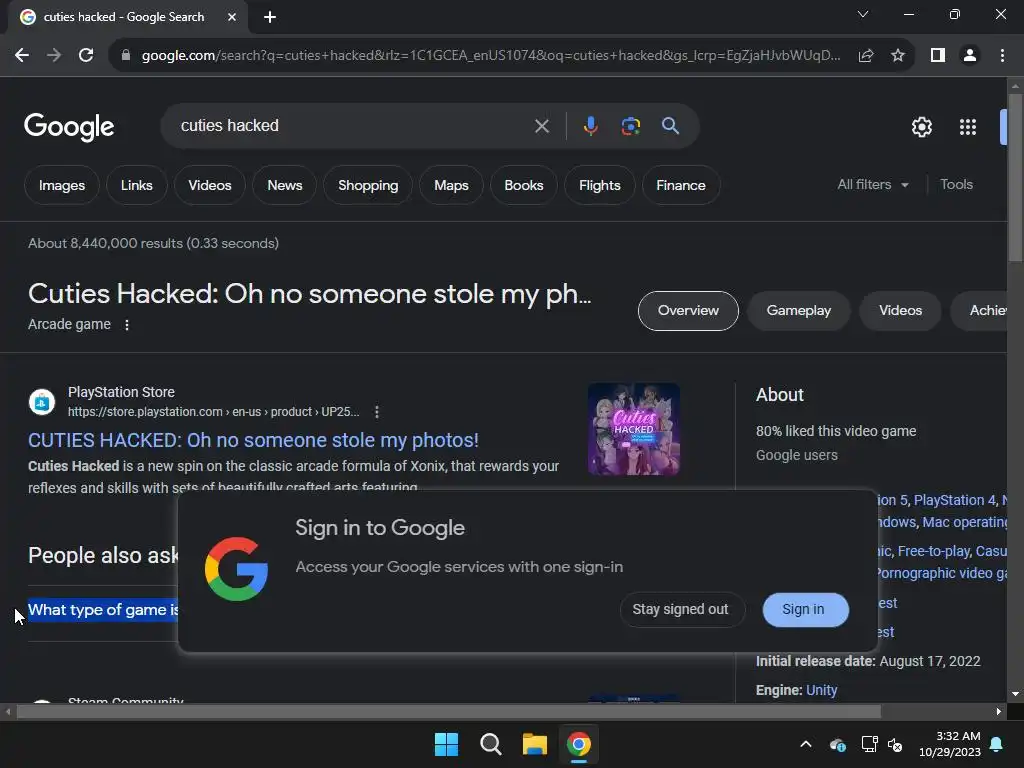Open the Windows Start menu
This screenshot has height=768, width=1024.
point(447,744)
